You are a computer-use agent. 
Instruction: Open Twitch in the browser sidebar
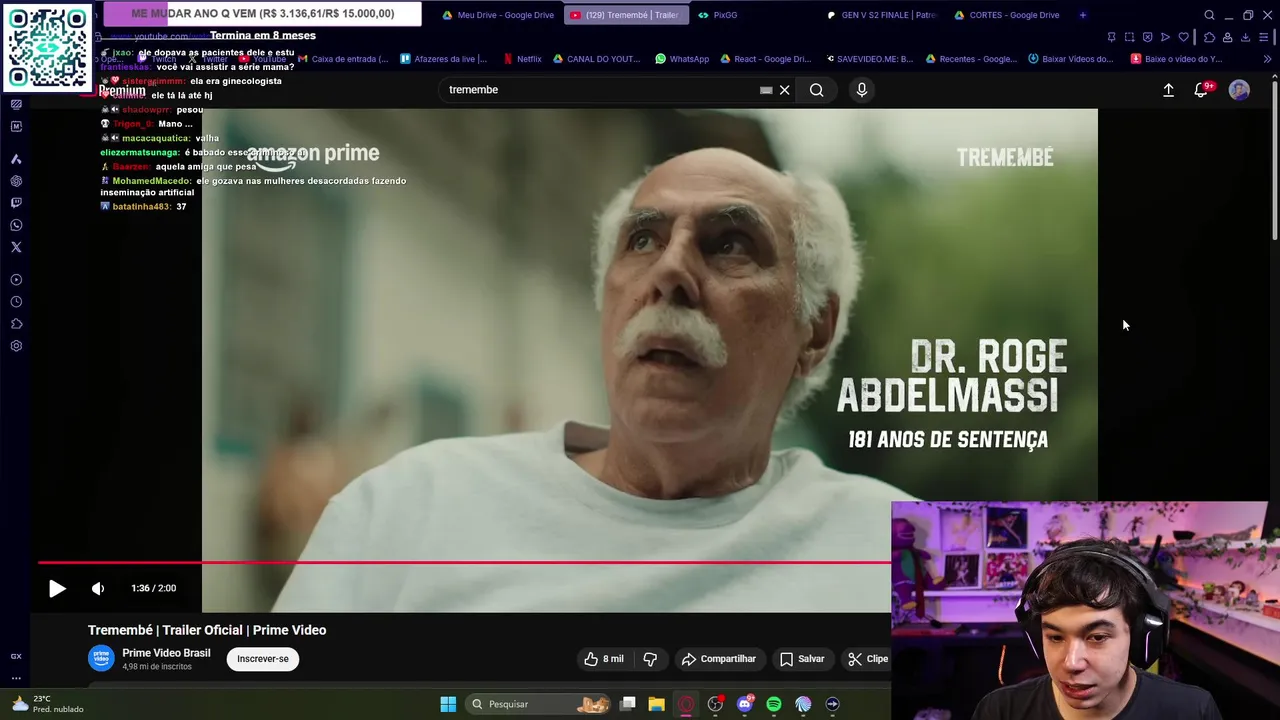16,203
